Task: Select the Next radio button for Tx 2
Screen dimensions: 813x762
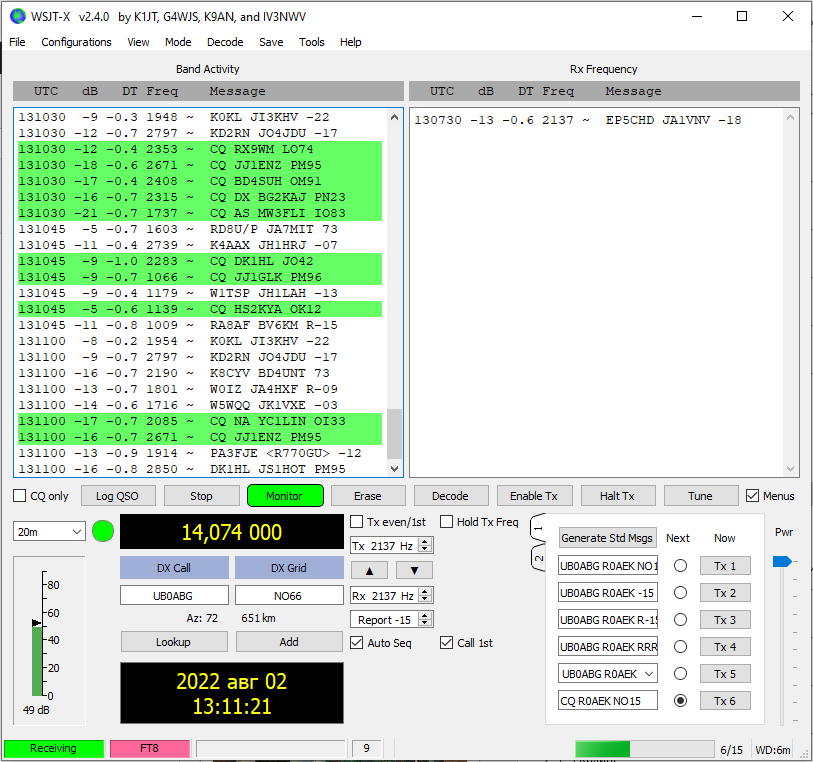Action: click(678, 592)
